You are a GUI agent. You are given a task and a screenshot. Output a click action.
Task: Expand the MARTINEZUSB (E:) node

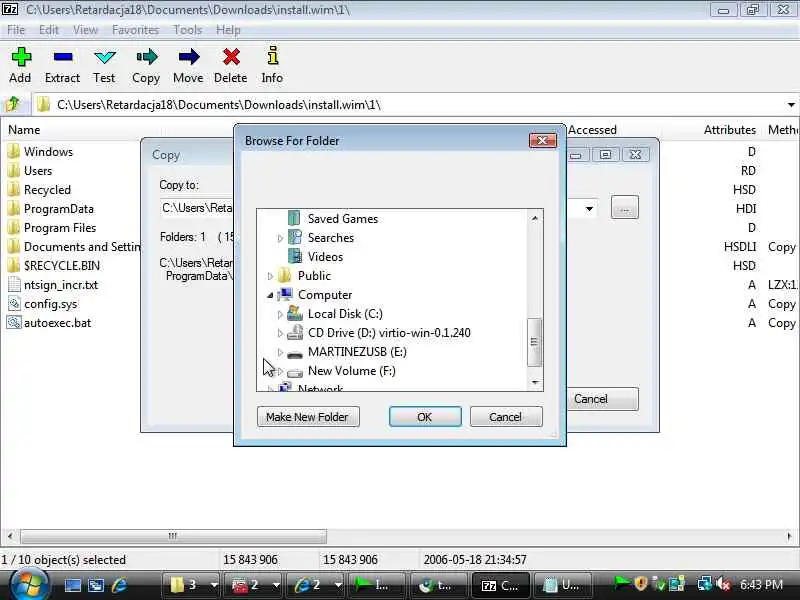click(280, 352)
